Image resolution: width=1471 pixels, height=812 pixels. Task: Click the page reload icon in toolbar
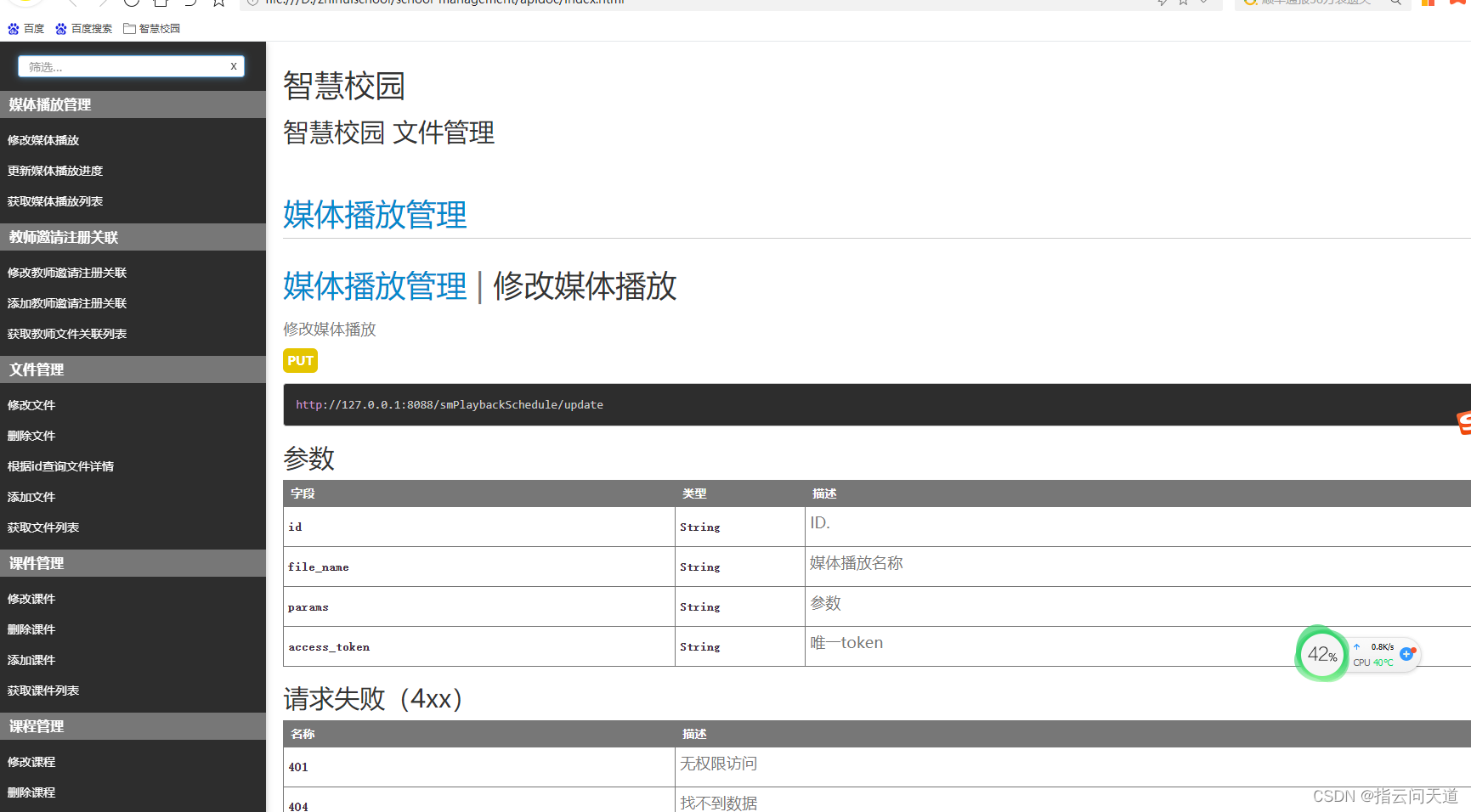(130, 3)
